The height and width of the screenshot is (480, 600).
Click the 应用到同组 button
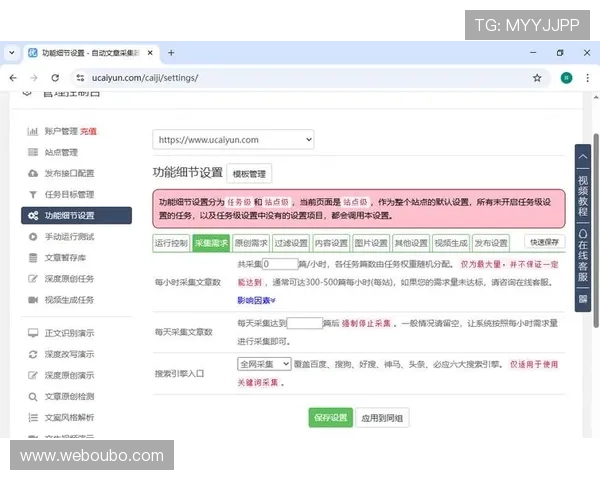[x=382, y=418]
